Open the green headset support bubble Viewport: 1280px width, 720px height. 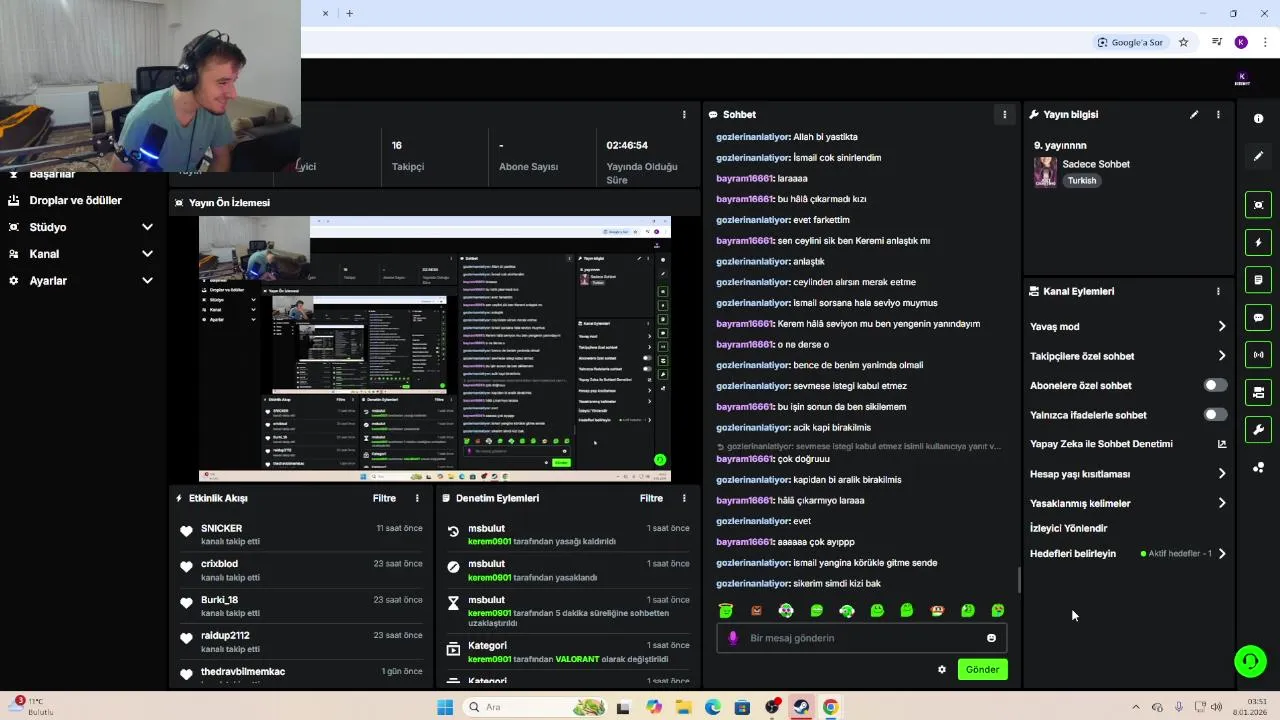(x=1250, y=661)
